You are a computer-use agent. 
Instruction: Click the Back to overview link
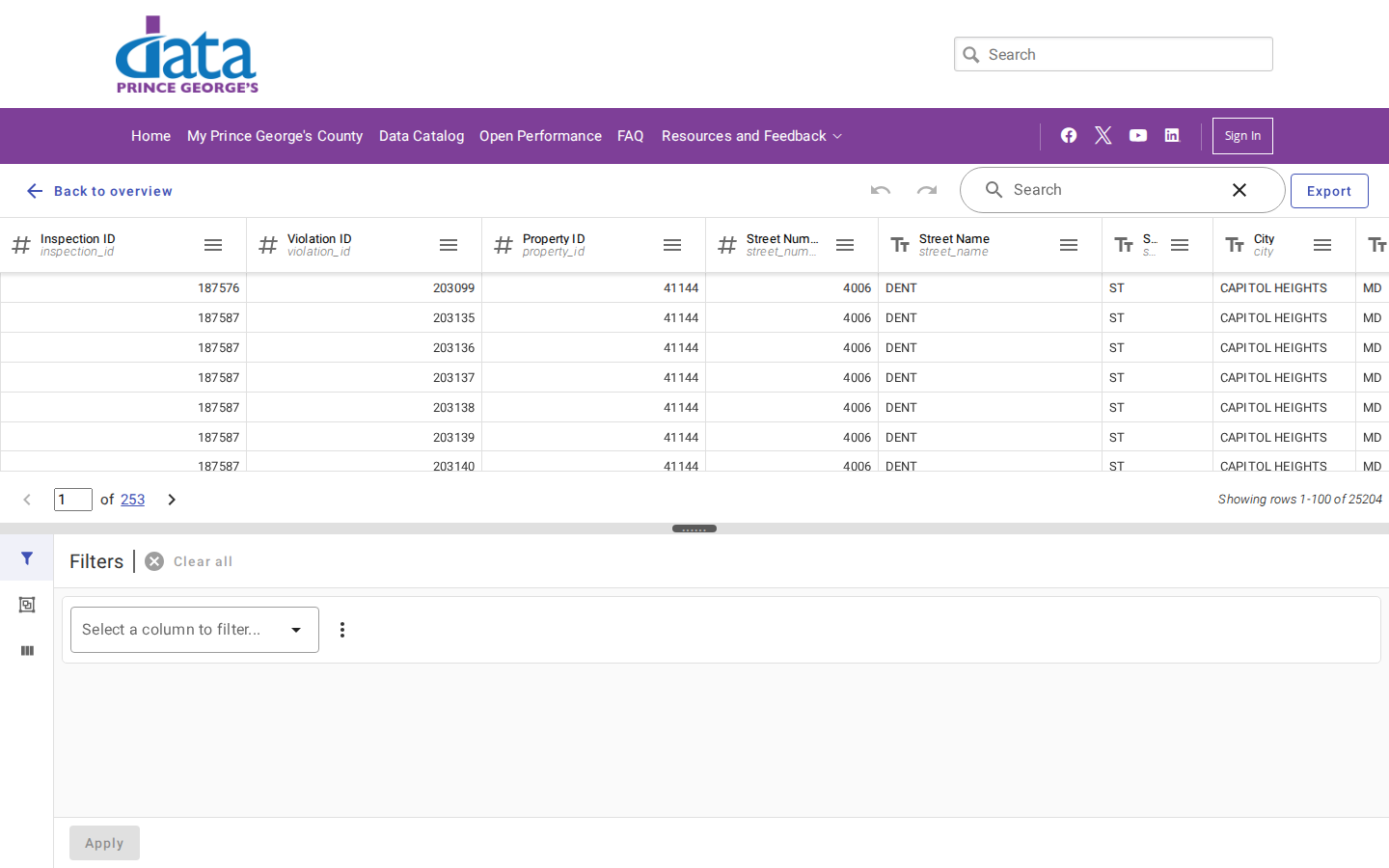[113, 191]
